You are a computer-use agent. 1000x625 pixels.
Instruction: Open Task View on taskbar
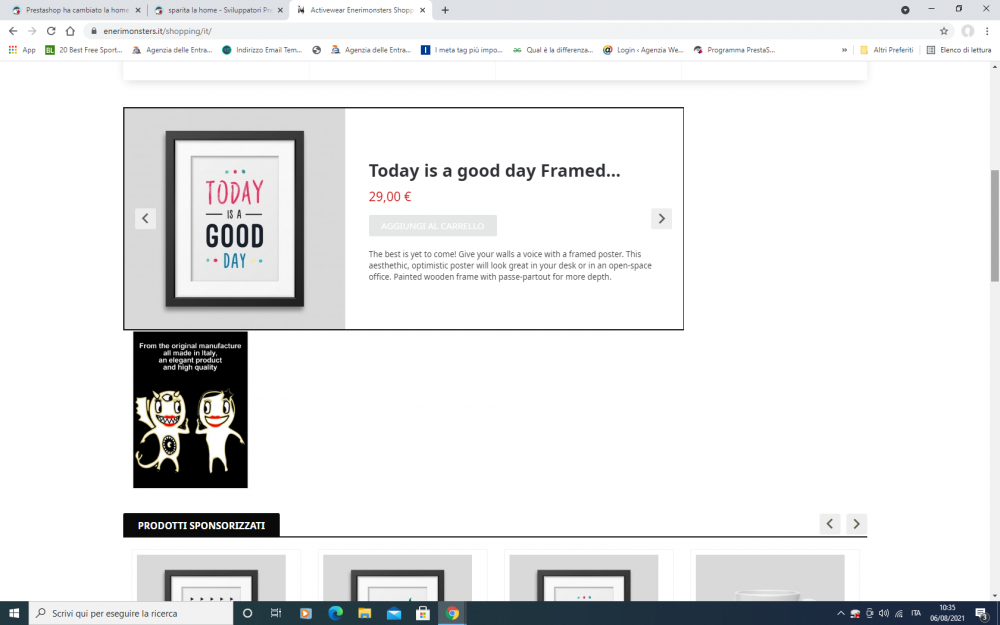coord(276,613)
